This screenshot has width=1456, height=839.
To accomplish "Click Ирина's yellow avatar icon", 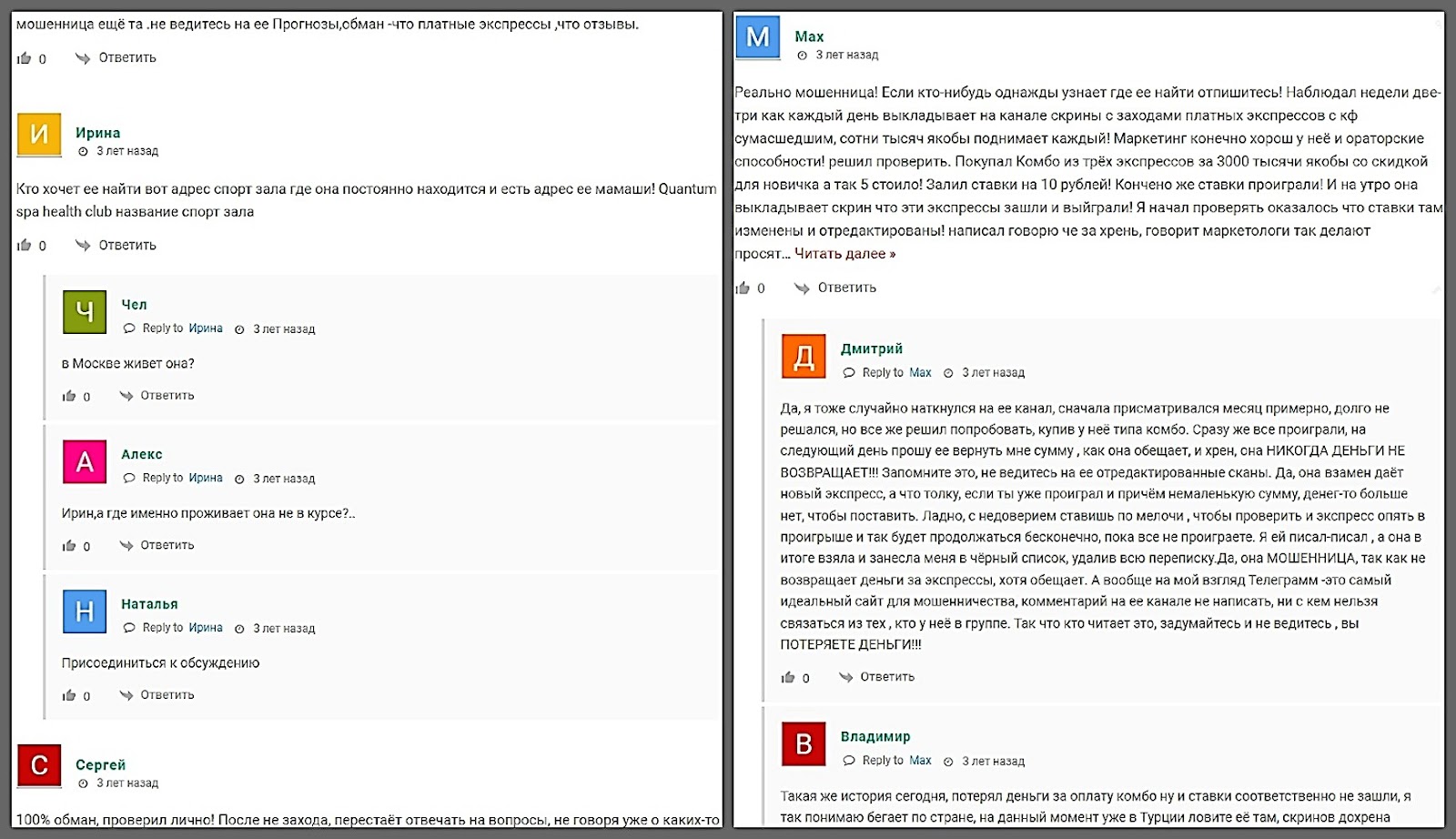I will point(39,135).
